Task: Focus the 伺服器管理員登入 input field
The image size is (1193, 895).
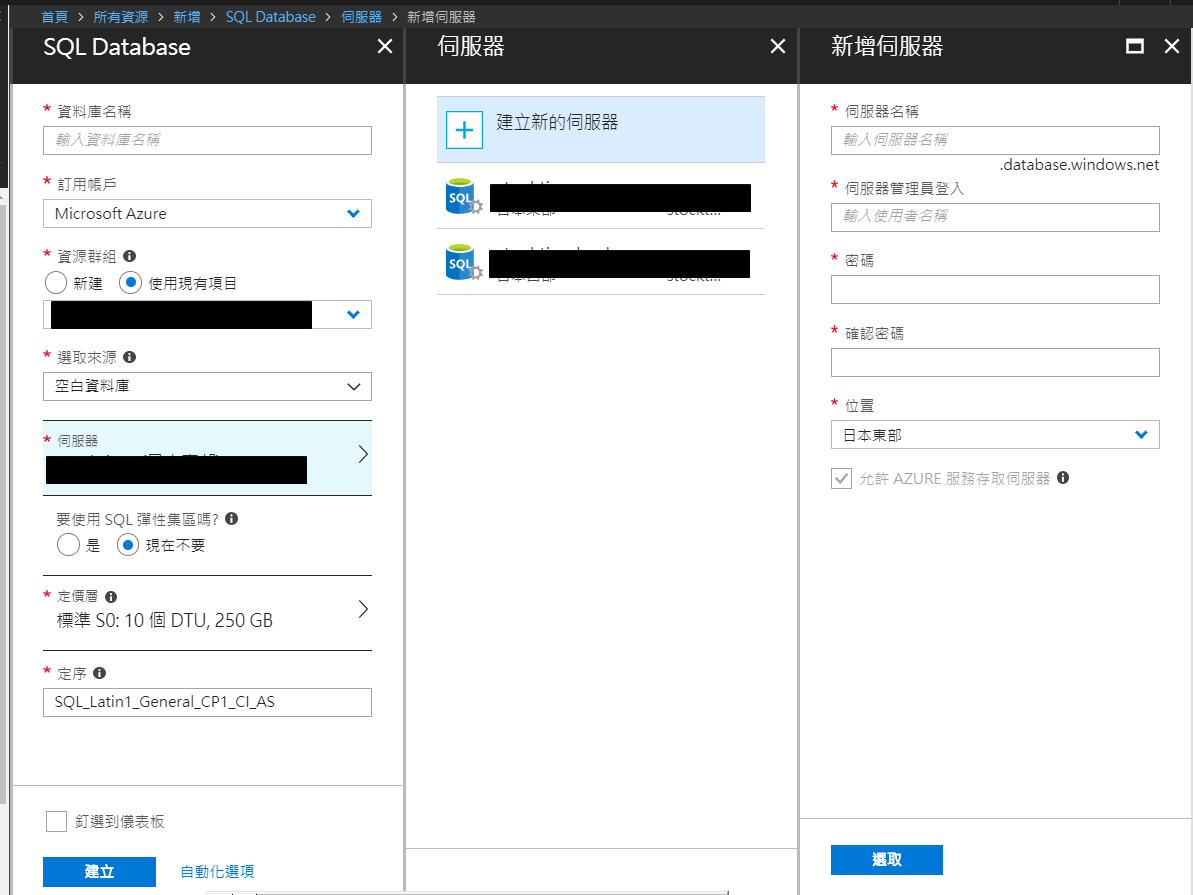Action: pos(995,217)
